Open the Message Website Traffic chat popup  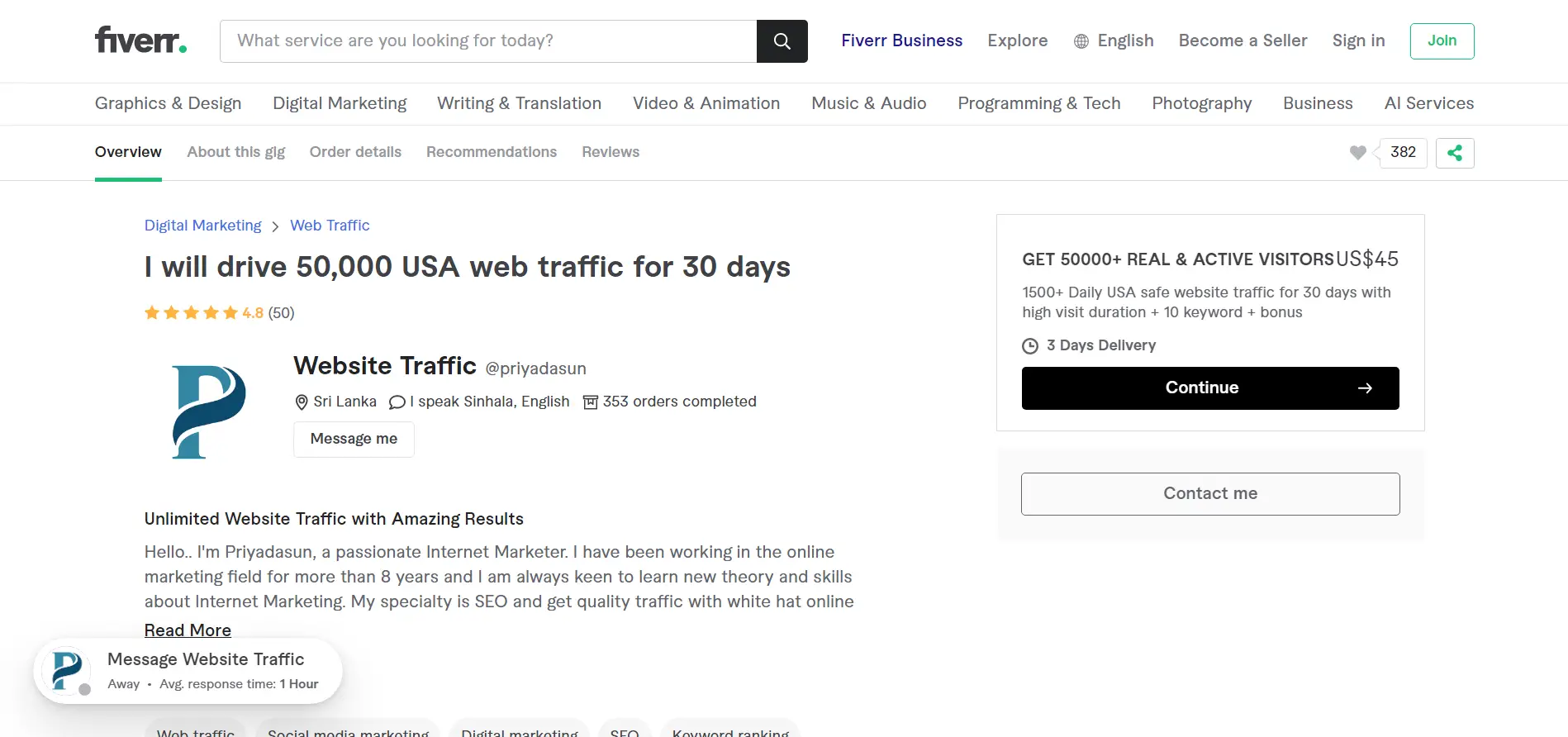click(x=188, y=671)
